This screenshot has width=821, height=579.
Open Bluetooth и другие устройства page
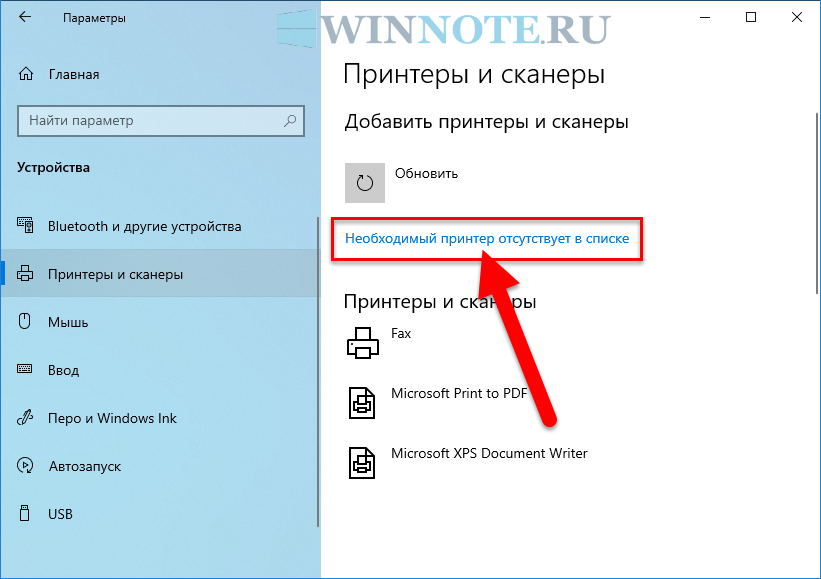click(x=159, y=226)
